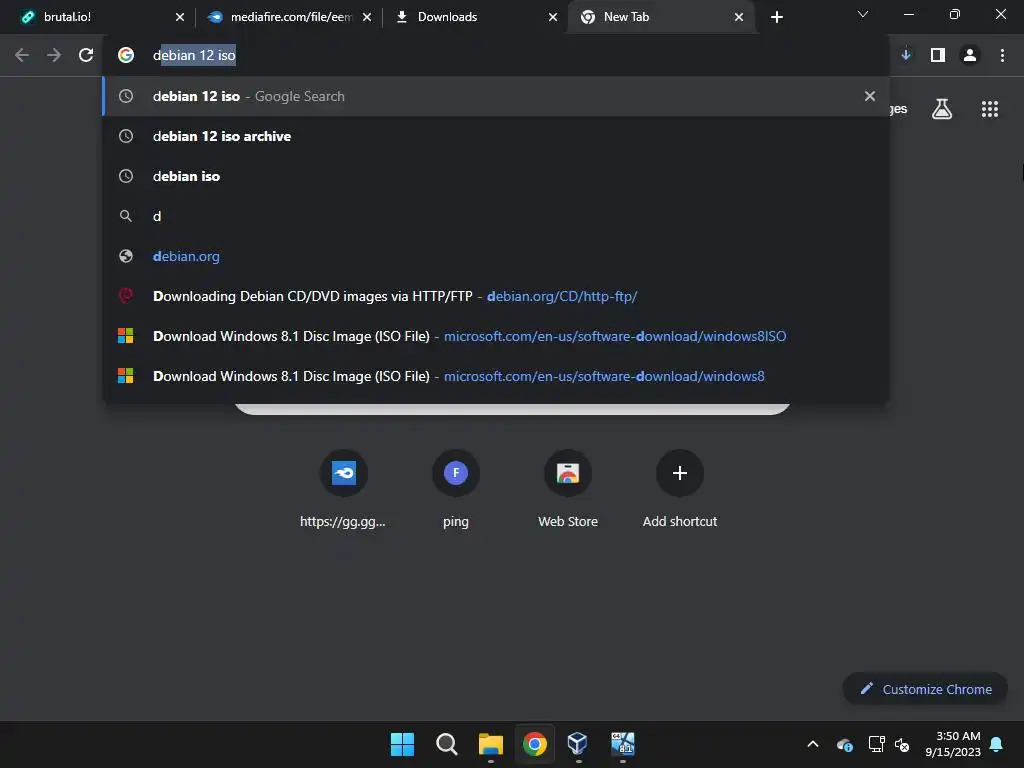This screenshot has height=768, width=1024.
Task: Toggle the side panel icon
Action: 938,56
